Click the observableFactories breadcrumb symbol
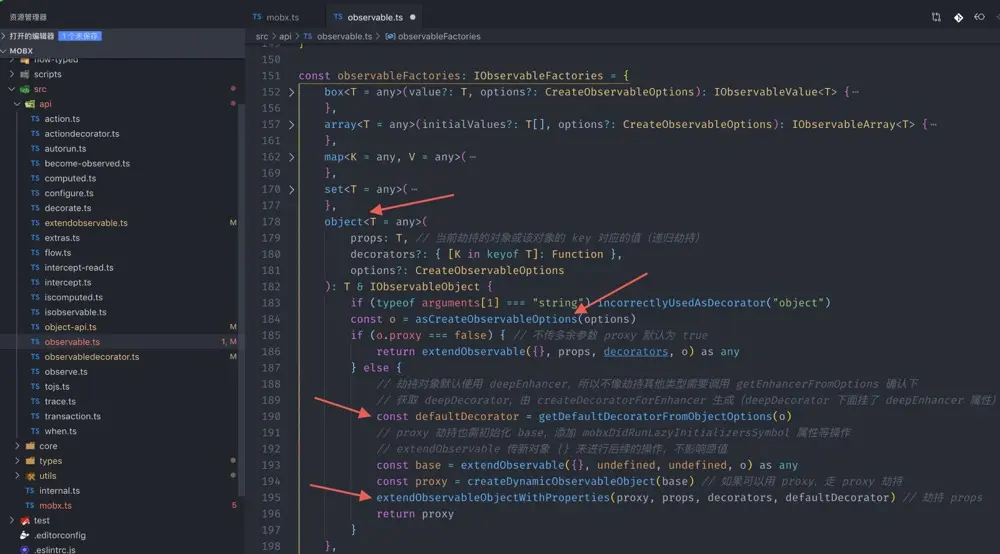Image resolution: width=1000 pixels, height=554 pixels. point(439,36)
